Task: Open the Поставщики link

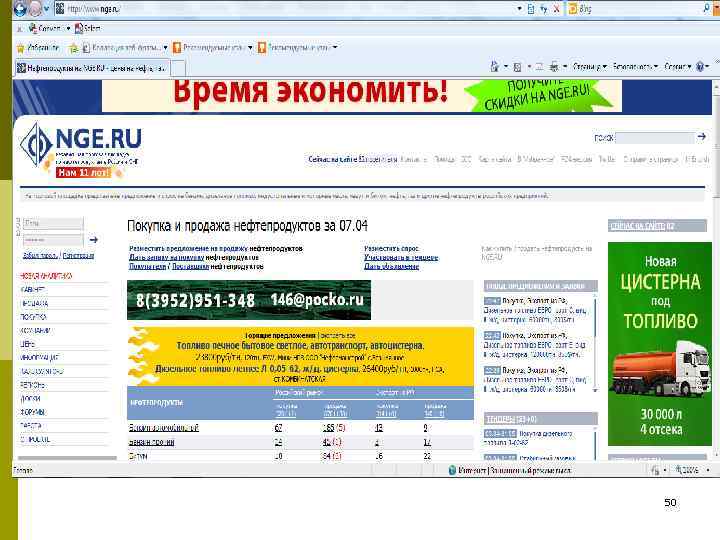Action: point(191,266)
